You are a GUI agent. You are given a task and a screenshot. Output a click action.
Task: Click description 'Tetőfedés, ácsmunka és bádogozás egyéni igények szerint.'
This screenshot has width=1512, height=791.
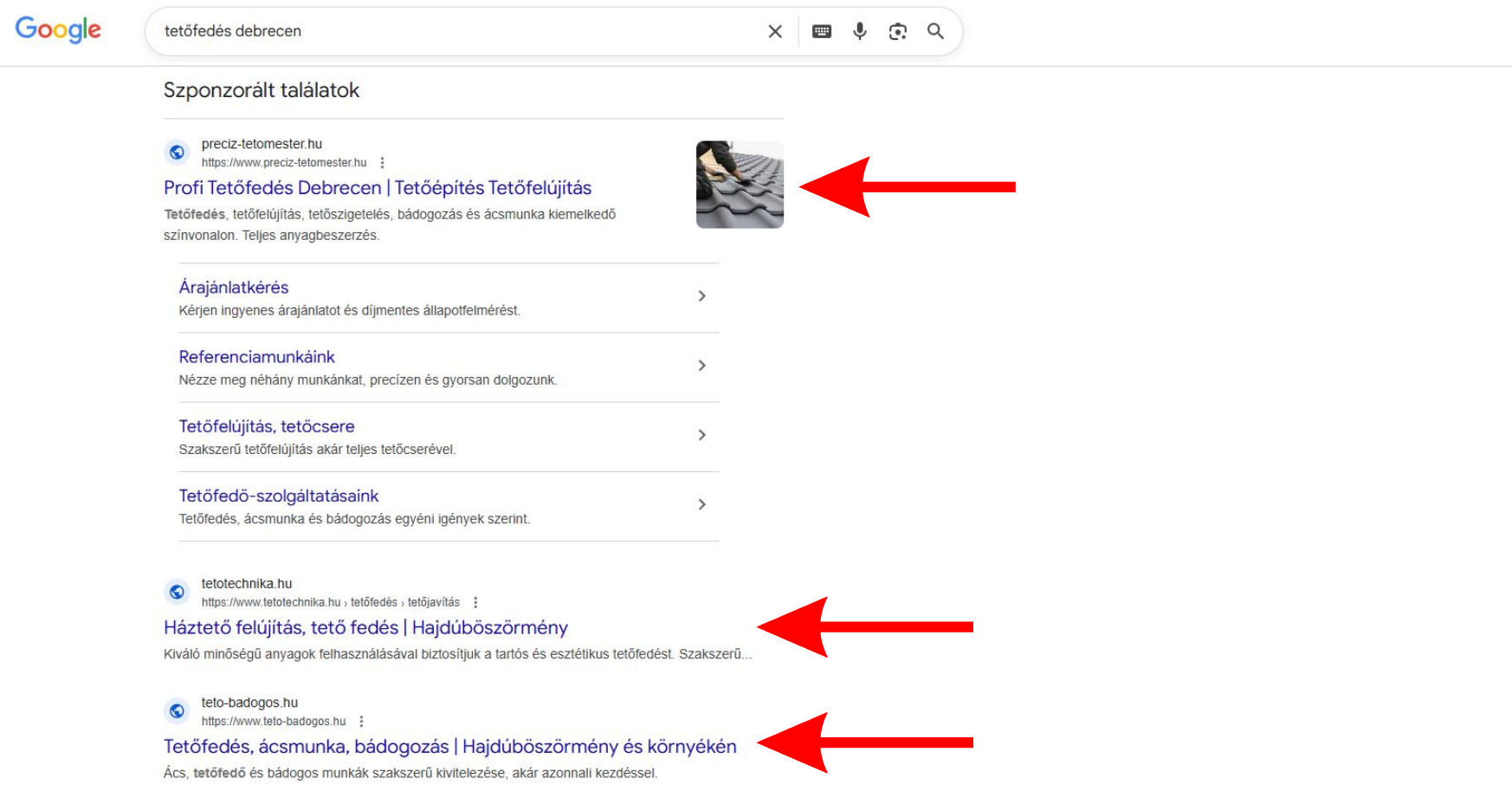click(x=354, y=518)
